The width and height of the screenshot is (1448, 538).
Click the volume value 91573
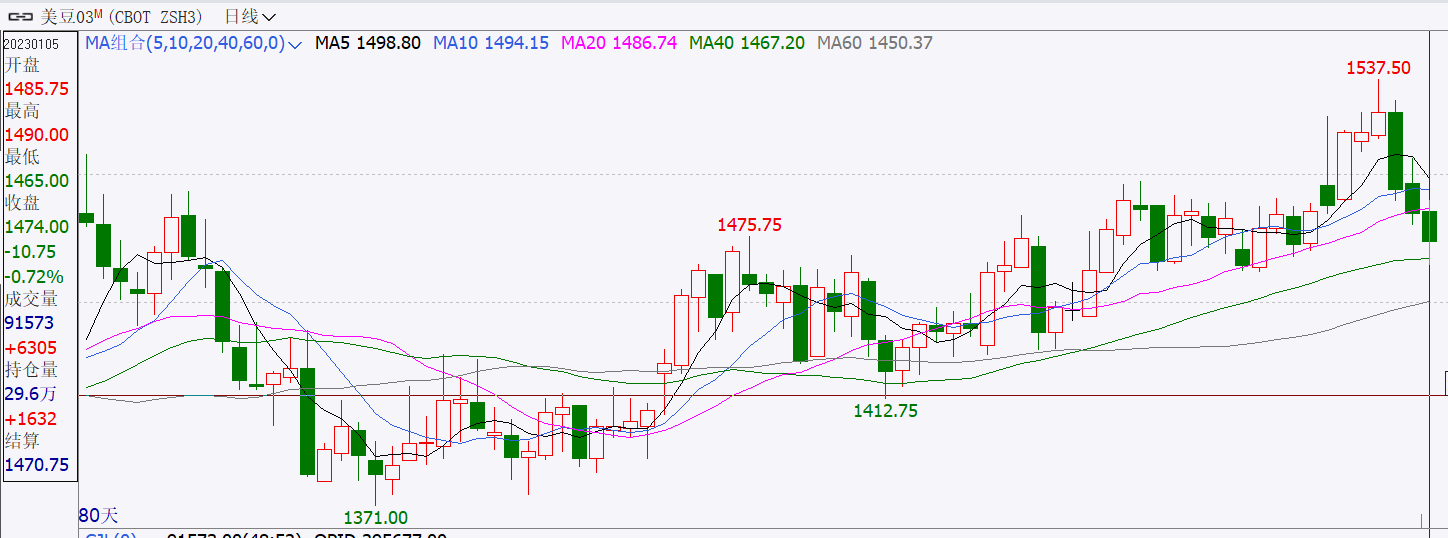pos(31,323)
